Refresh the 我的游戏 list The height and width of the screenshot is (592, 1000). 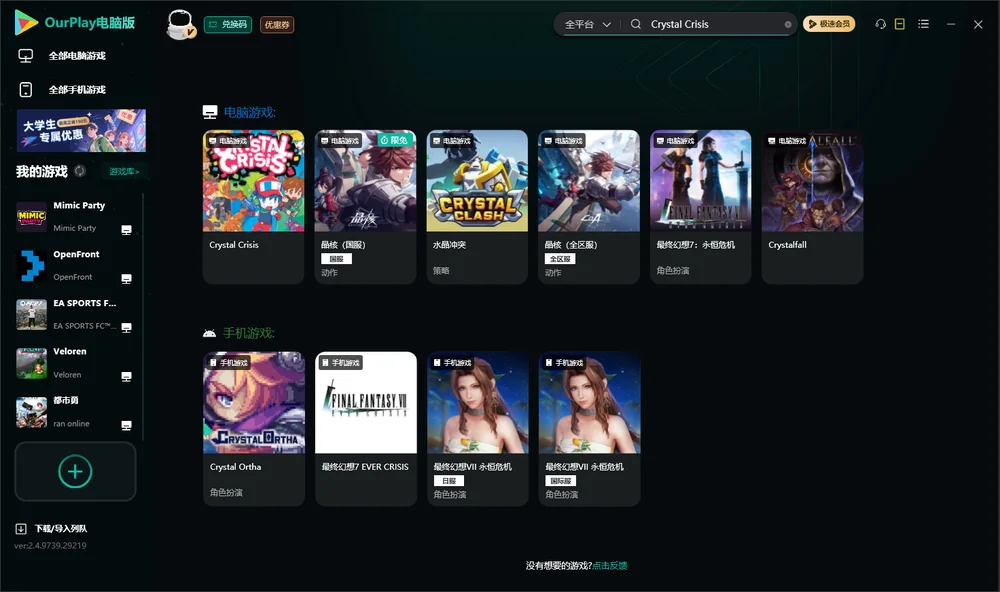[x=80, y=171]
